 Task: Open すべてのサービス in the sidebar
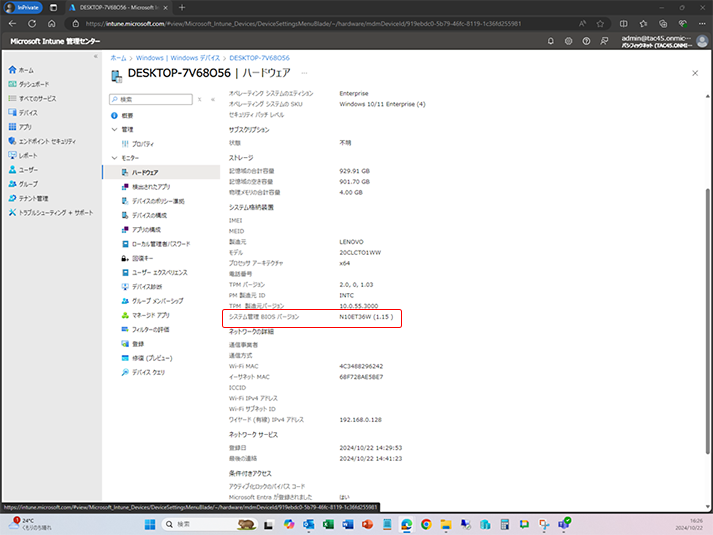(32, 98)
